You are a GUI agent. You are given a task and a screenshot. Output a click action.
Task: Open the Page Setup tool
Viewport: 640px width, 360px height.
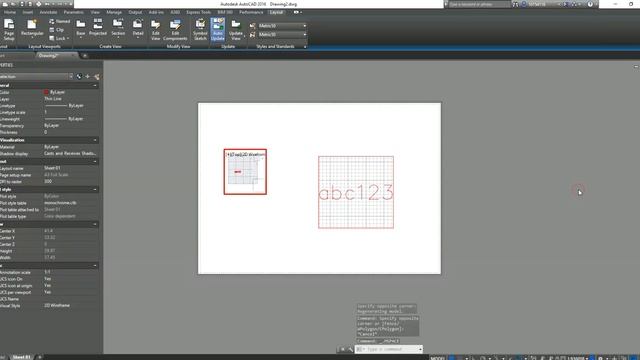(x=9, y=29)
